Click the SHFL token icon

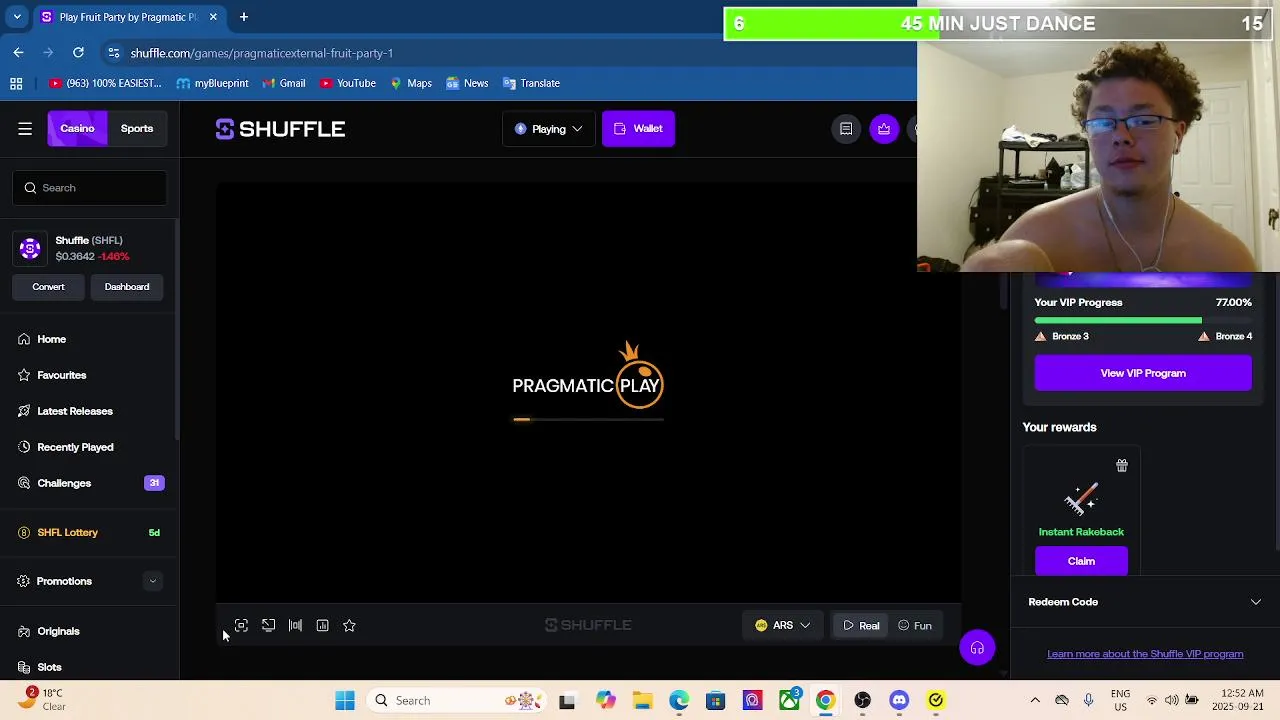pyautogui.click(x=30, y=249)
